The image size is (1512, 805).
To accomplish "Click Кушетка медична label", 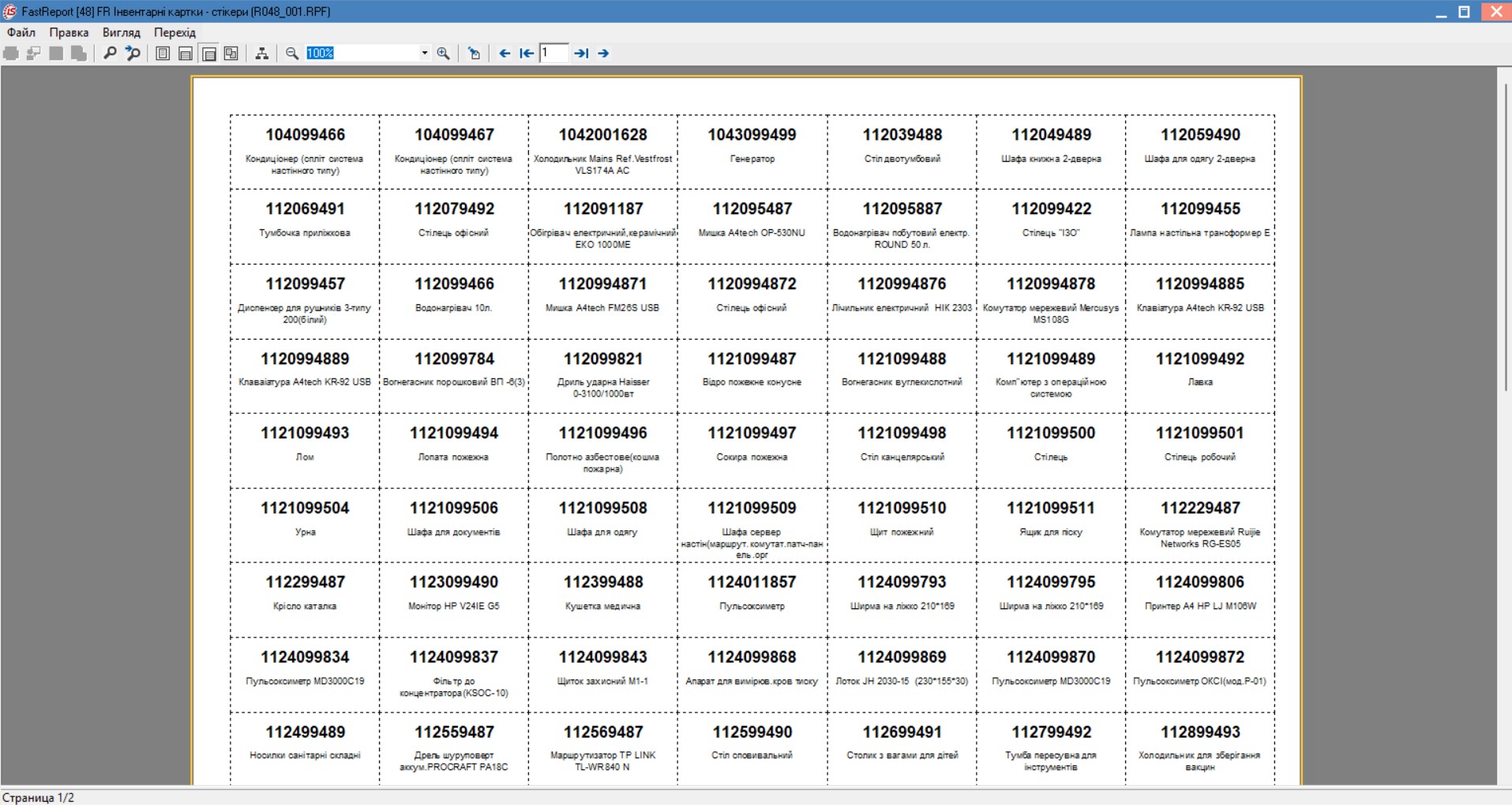I will tap(603, 607).
